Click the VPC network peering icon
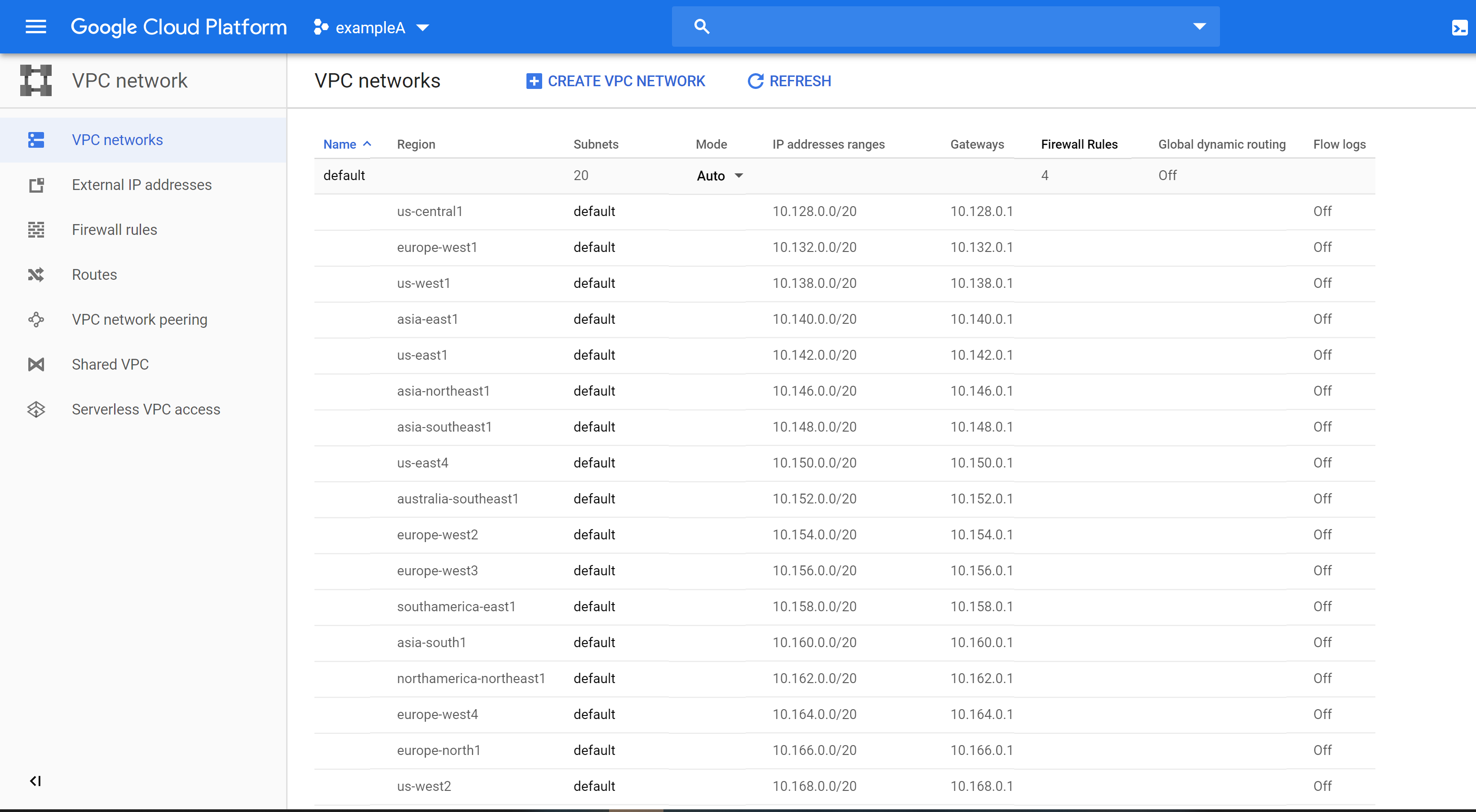 pyautogui.click(x=36, y=320)
